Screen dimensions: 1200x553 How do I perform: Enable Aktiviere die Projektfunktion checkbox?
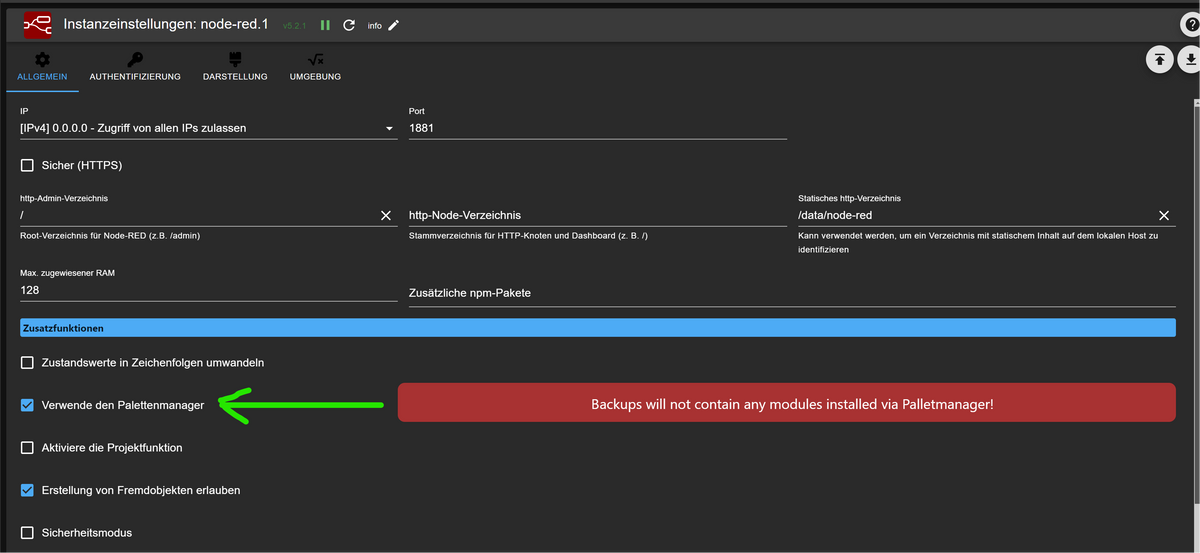27,448
